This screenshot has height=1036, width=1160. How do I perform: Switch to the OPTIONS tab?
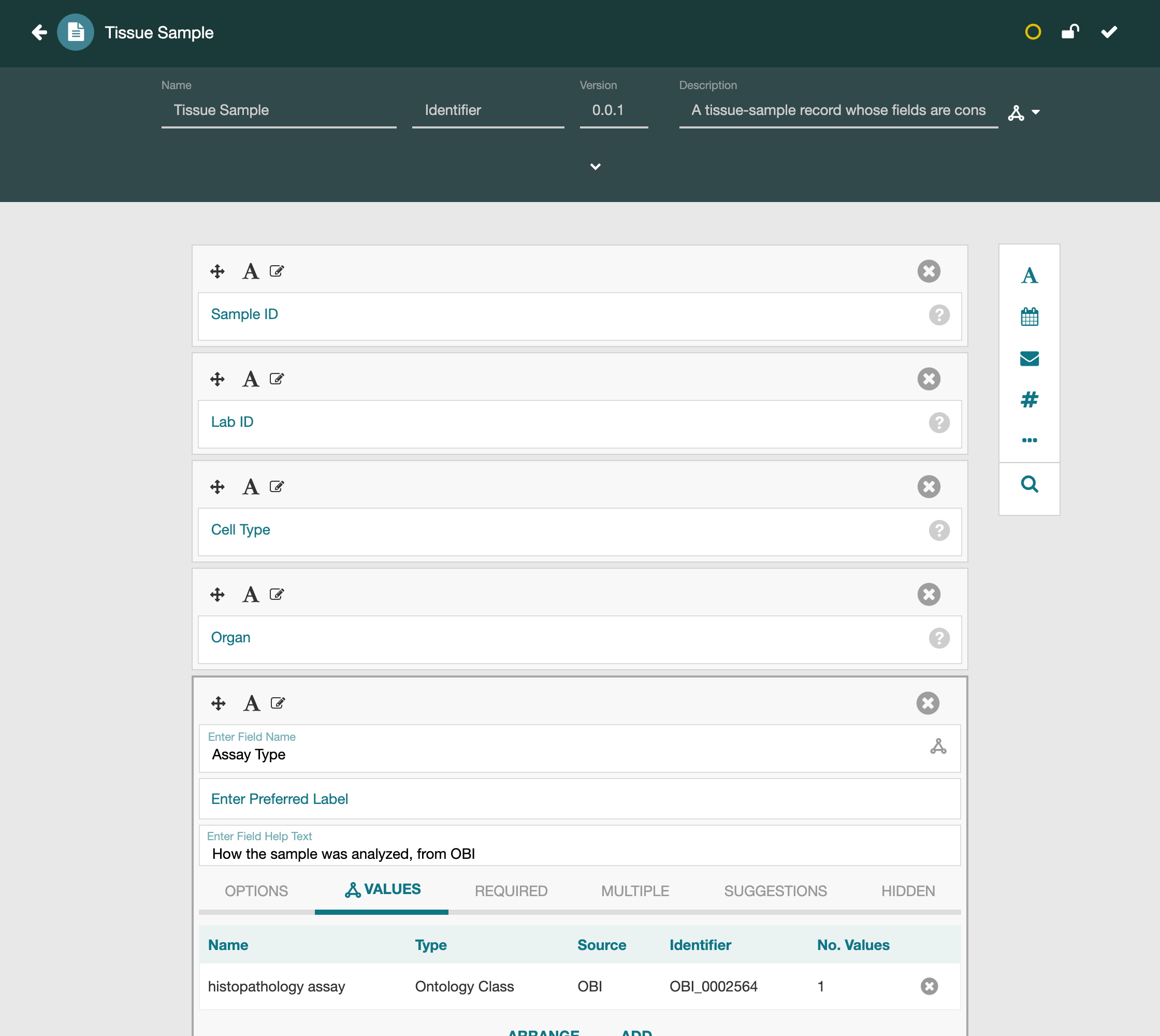tap(256, 891)
